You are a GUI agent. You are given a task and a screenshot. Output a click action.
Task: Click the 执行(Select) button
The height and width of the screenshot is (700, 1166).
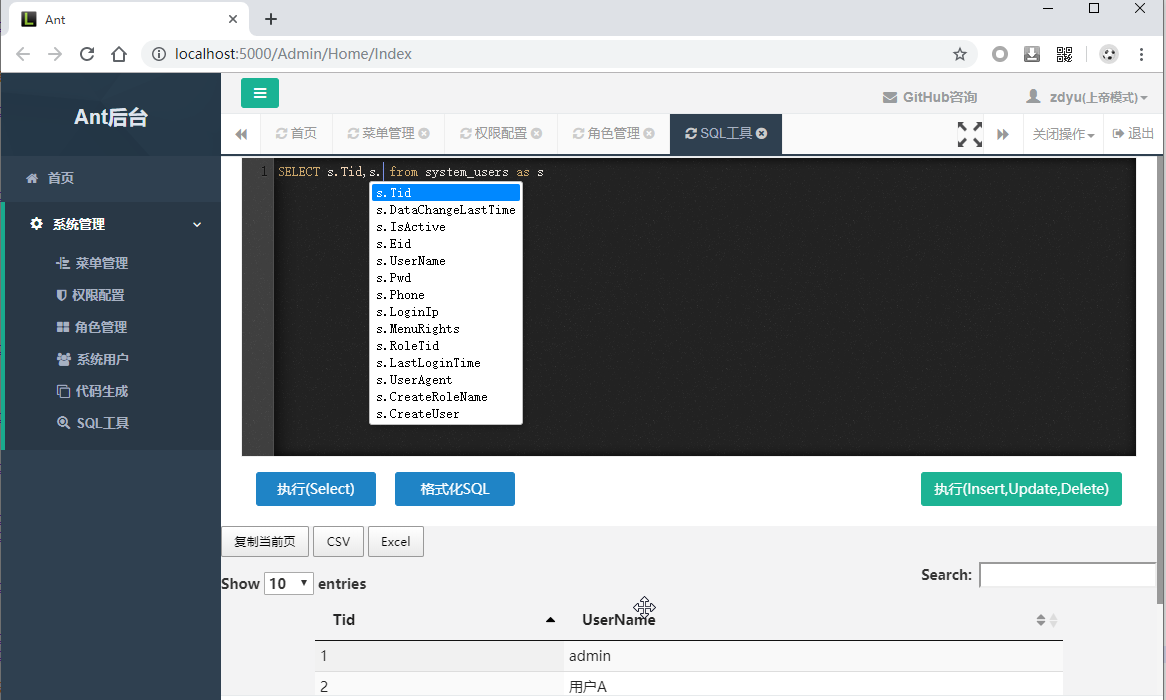pos(316,489)
